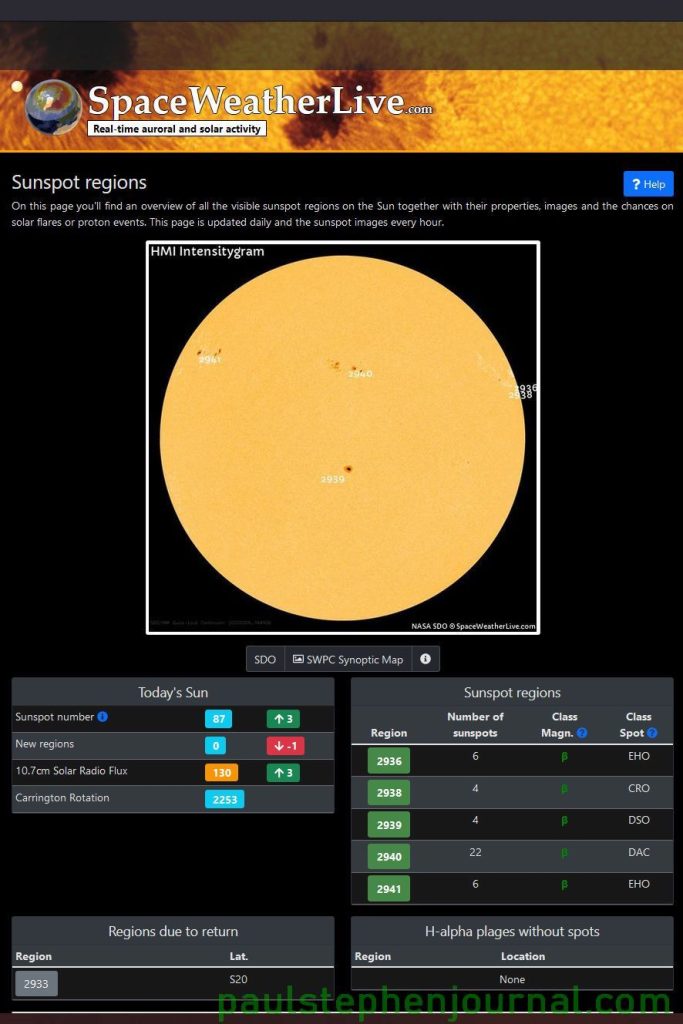The height and width of the screenshot is (1024, 683).
Task: Click the red down -1 badge
Action: 285,746
